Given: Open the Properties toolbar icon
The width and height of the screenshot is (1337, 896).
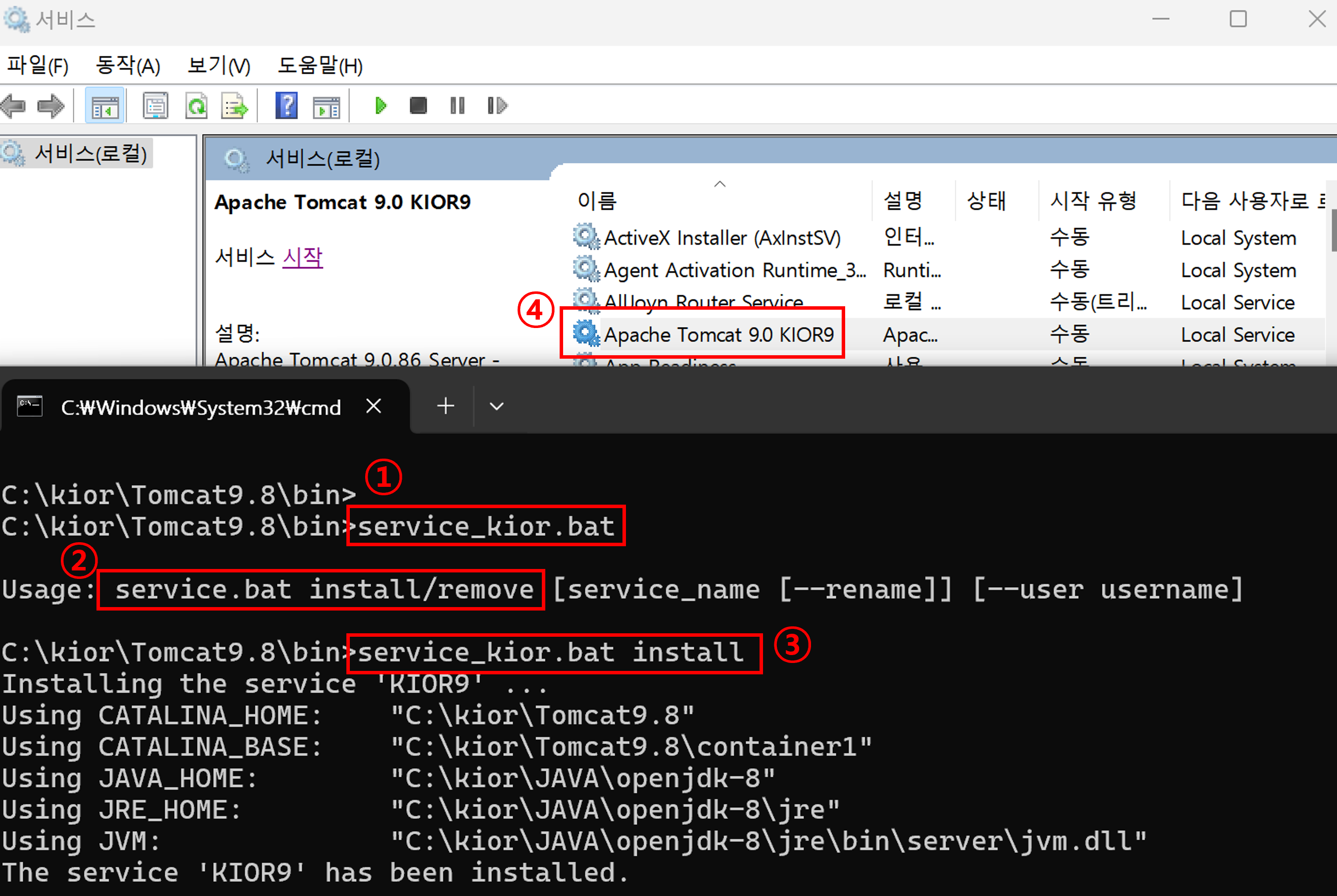Looking at the screenshot, I should pyautogui.click(x=155, y=106).
